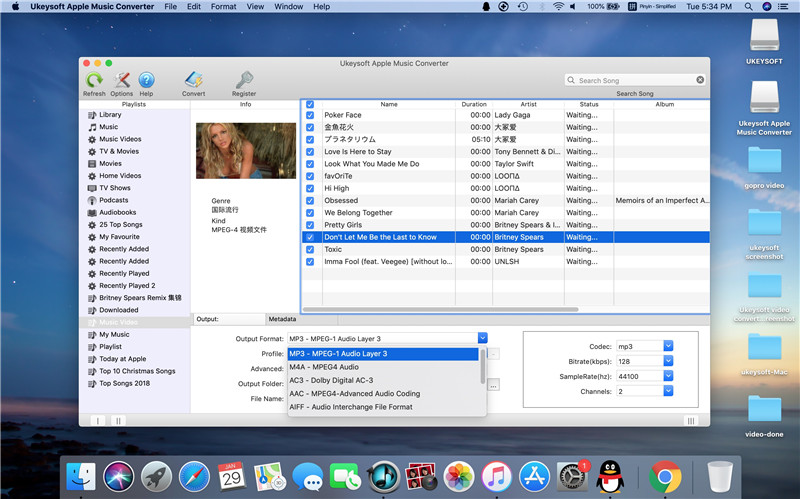Choose AC3 - Dolby Digital AC-3 option
The image size is (800, 499).
(383, 380)
